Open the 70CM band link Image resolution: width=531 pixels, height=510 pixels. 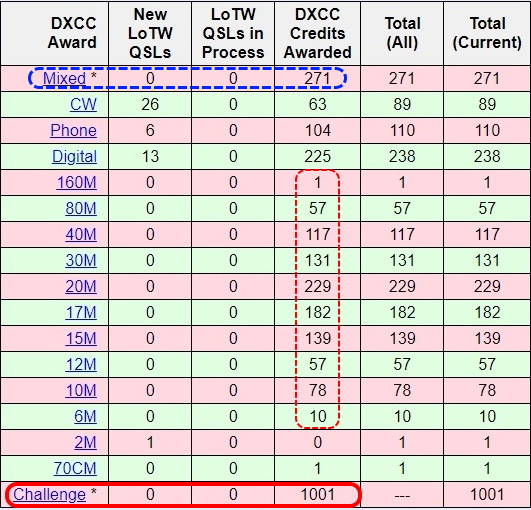(75, 468)
